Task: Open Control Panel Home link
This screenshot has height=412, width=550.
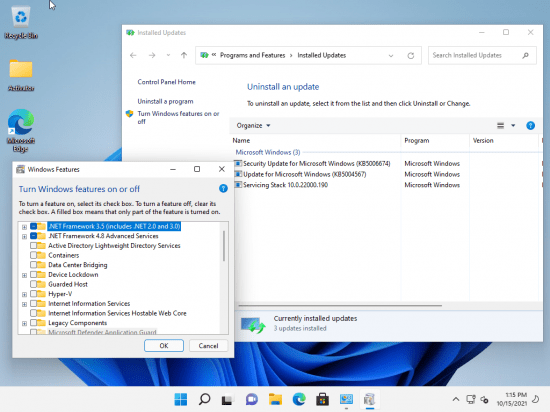Action: (166, 82)
